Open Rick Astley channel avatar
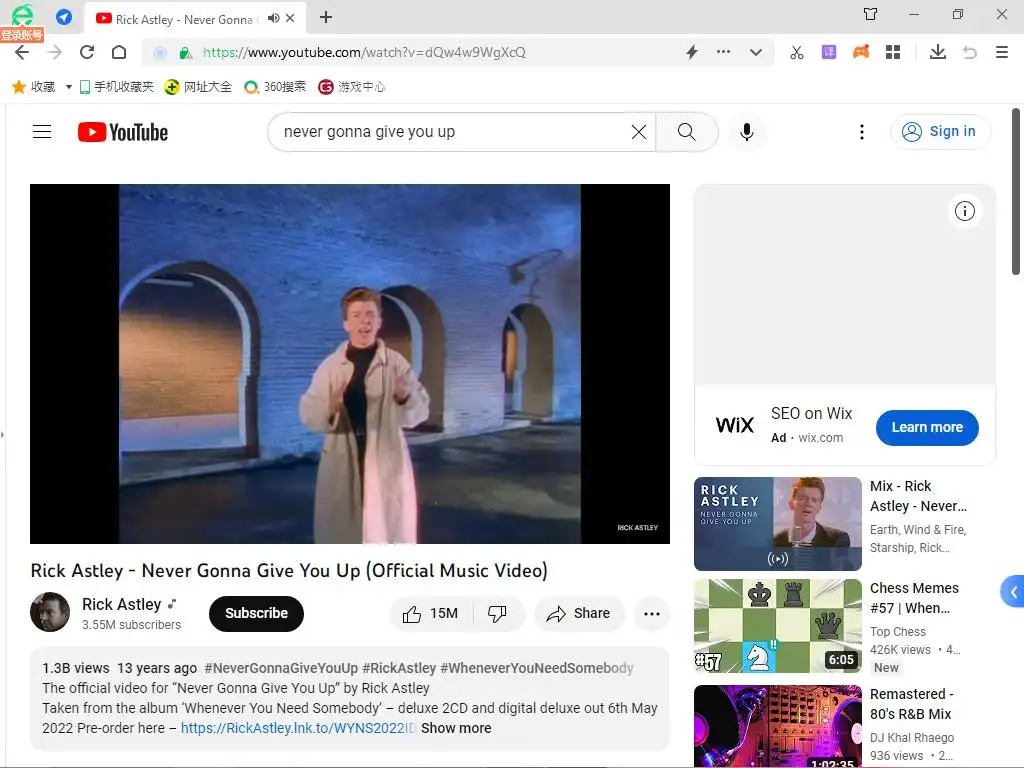The height and width of the screenshot is (768, 1024). (50, 612)
